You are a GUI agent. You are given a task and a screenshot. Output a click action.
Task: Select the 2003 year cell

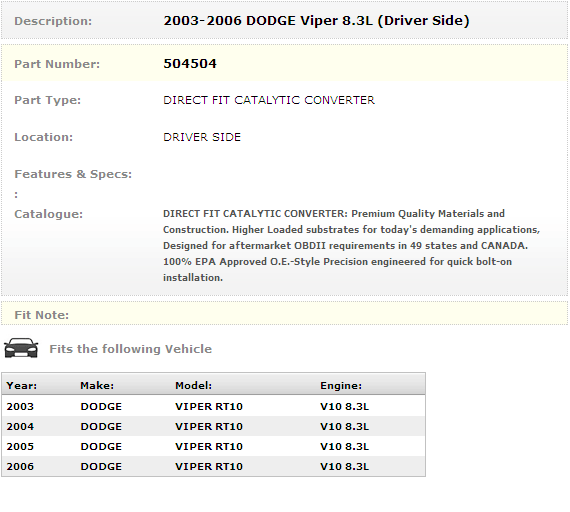coord(20,407)
